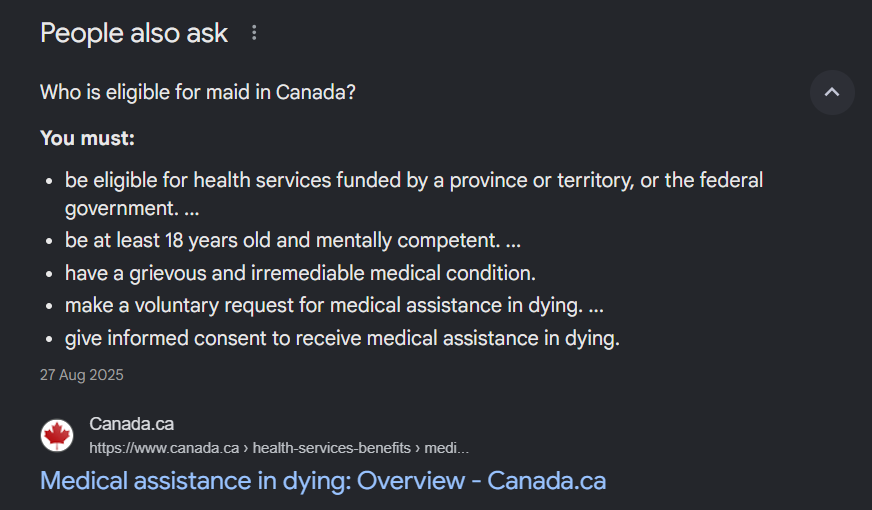Collapse the answer with the chevron button
This screenshot has width=872, height=510.
coord(832,93)
